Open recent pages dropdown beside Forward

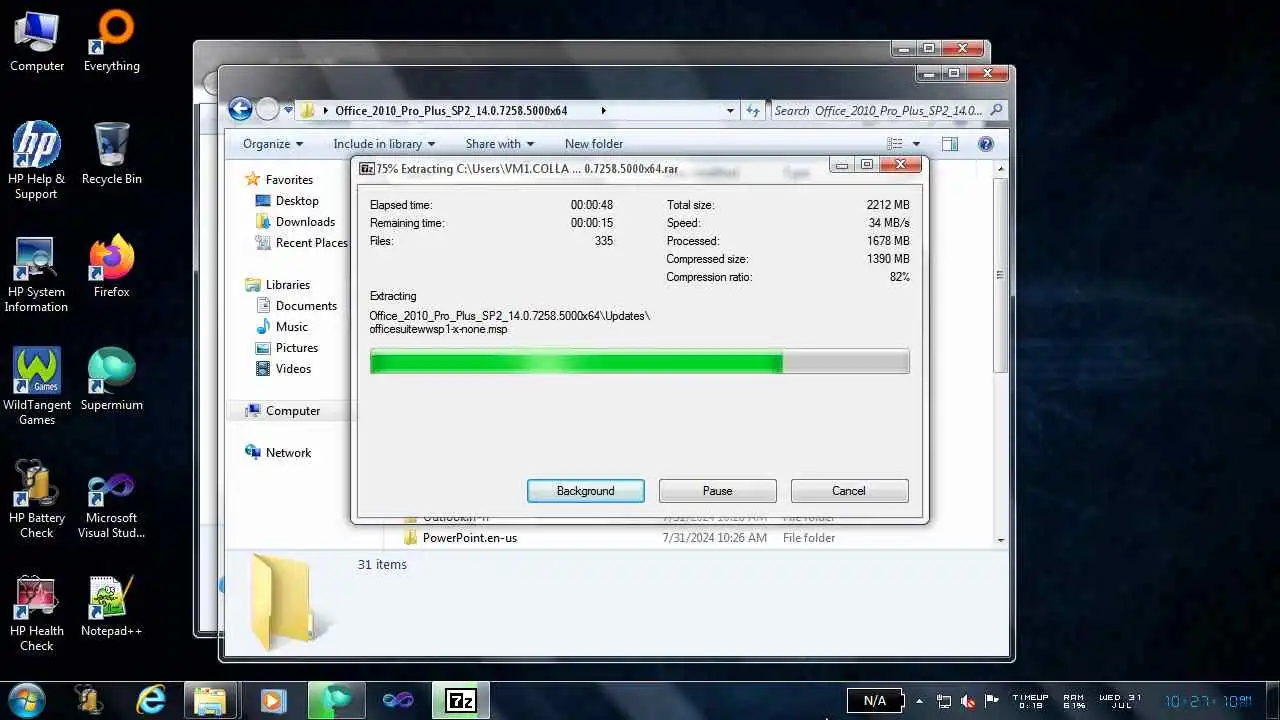288,110
